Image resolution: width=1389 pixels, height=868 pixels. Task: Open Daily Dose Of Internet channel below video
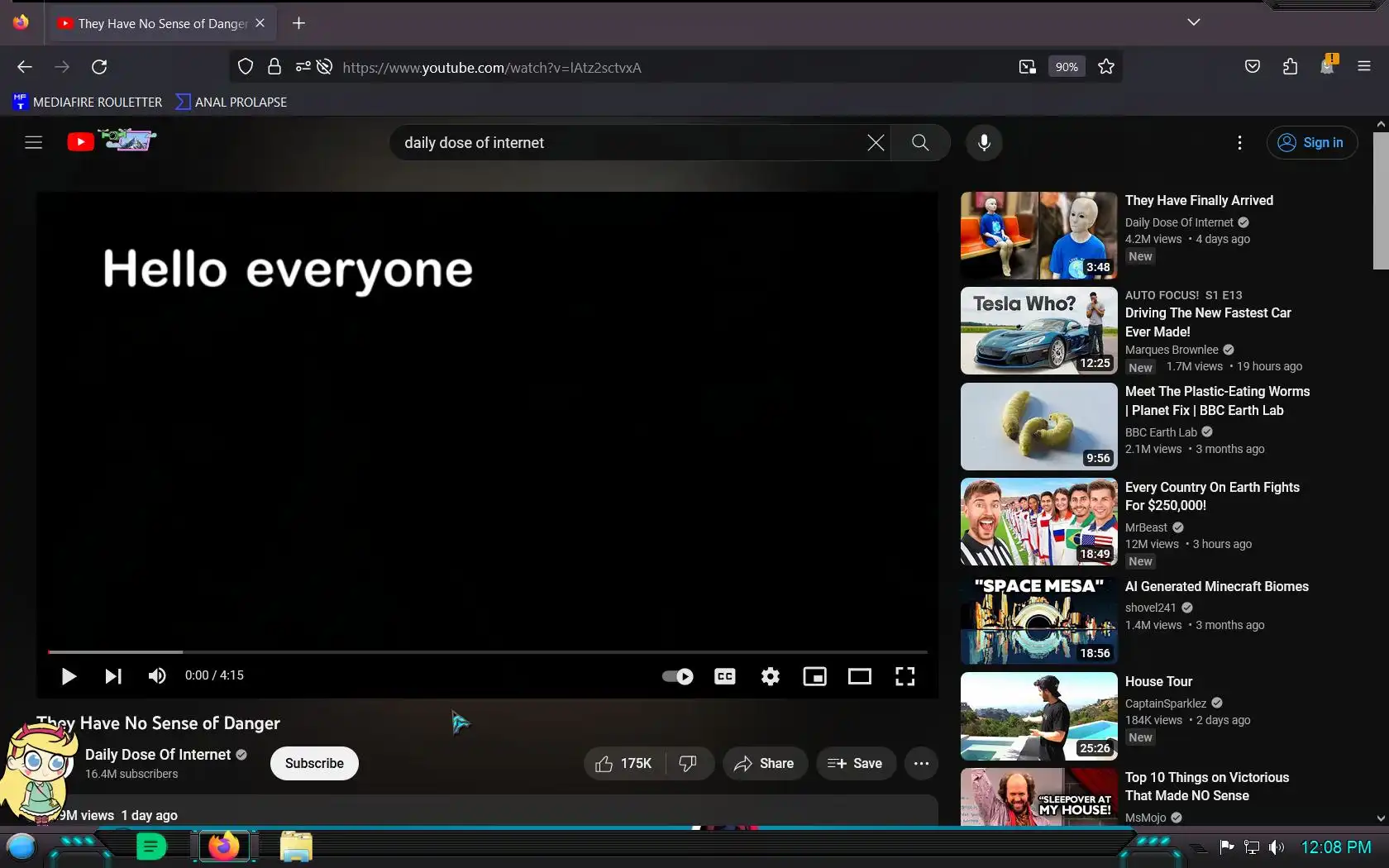158,755
